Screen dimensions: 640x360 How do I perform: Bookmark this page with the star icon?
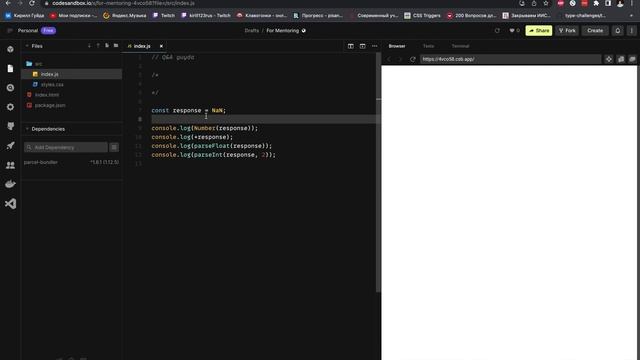pos(546,3)
